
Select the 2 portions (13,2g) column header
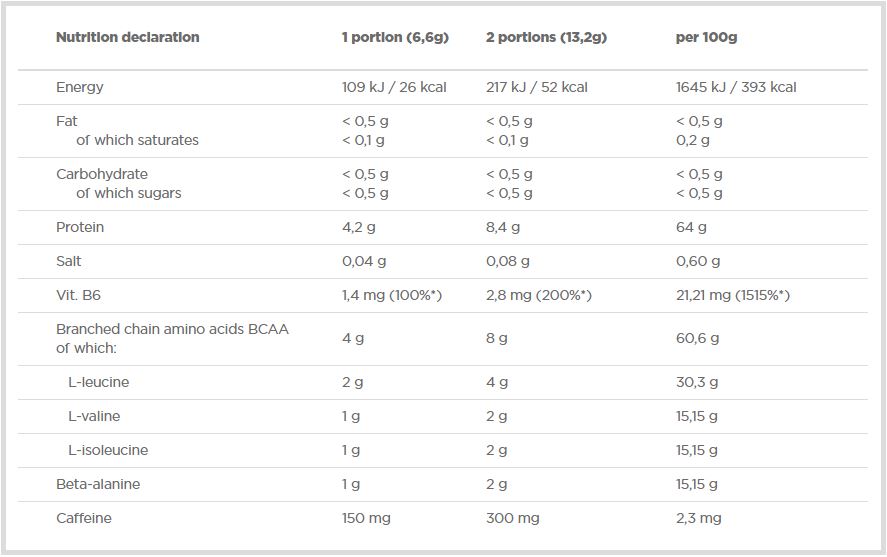tap(546, 37)
